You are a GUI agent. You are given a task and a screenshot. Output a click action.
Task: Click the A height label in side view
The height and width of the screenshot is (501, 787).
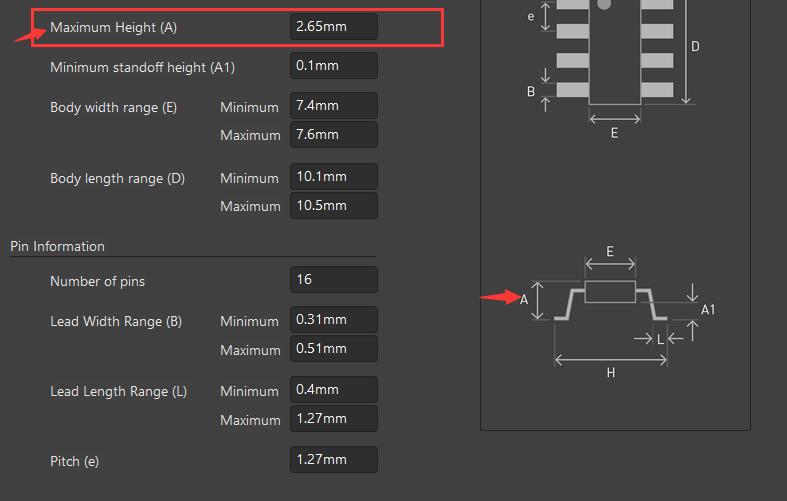click(524, 300)
